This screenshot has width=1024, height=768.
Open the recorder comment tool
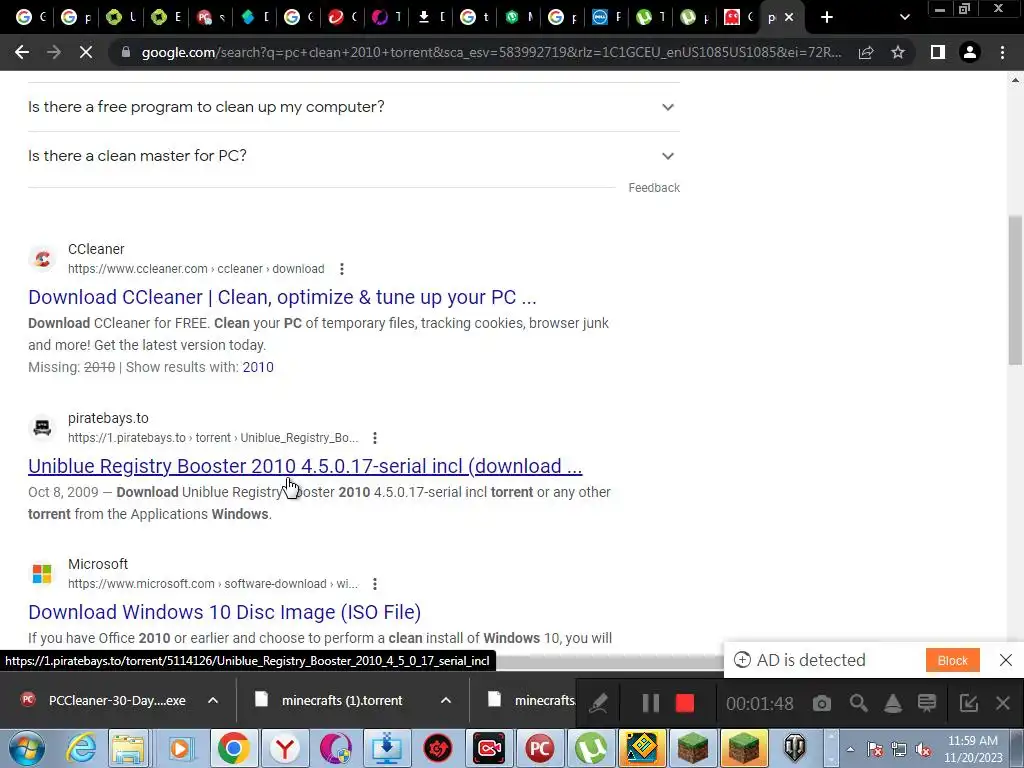pos(927,703)
